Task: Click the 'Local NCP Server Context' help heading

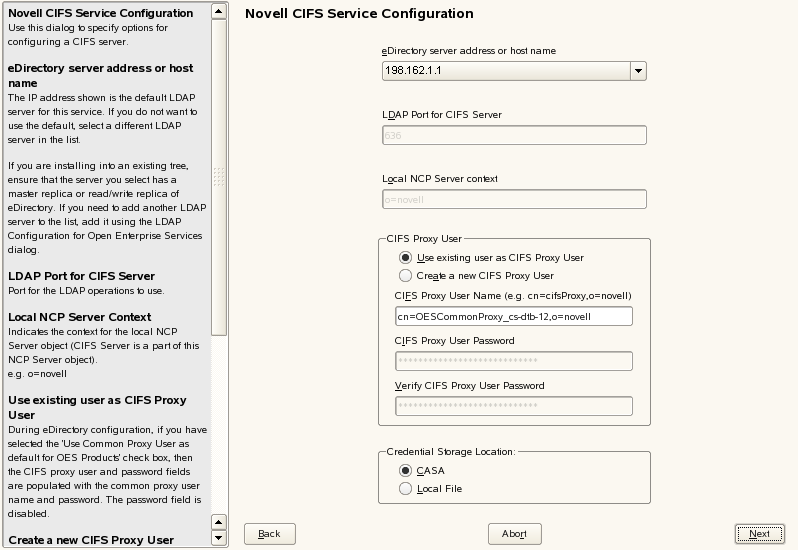Action: point(79,317)
